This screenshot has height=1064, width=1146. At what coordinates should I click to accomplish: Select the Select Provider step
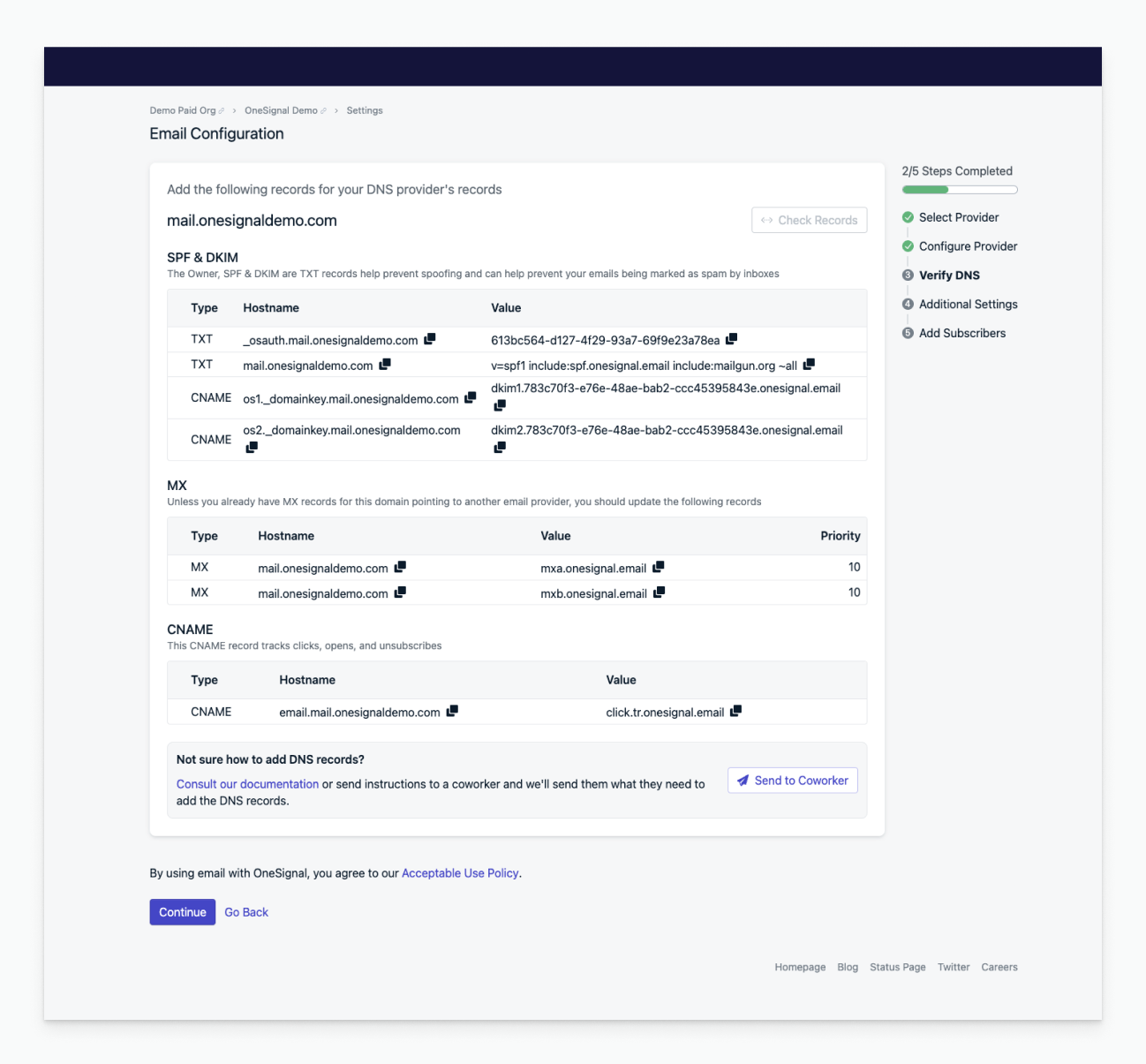coord(959,217)
